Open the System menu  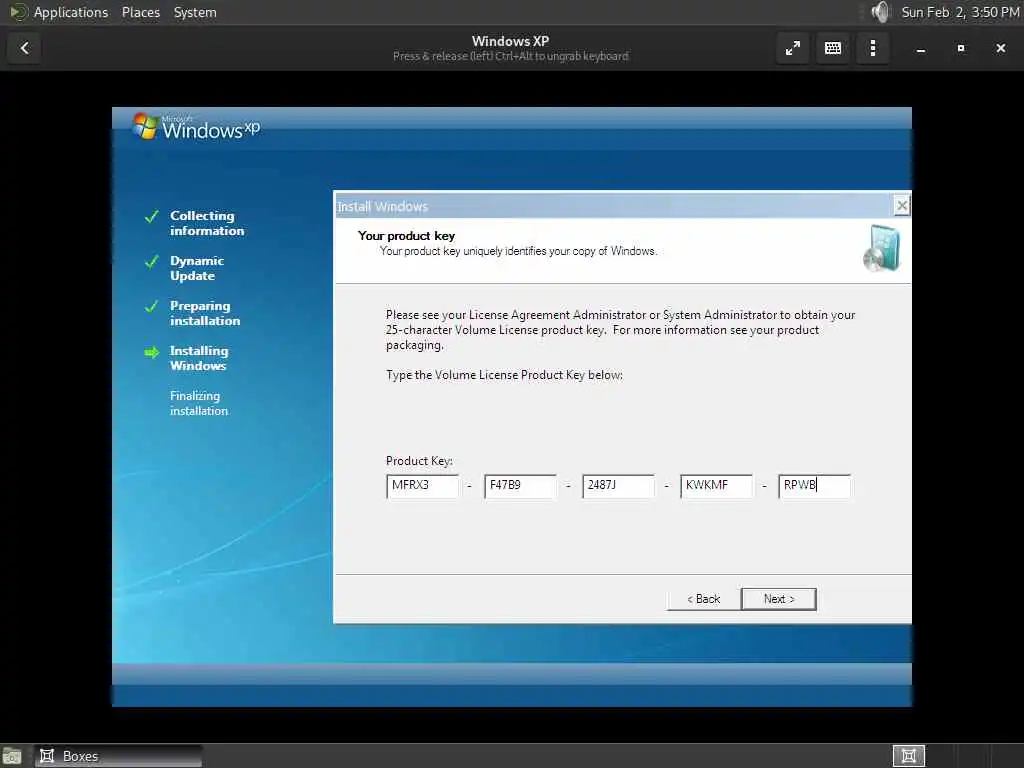pyautogui.click(x=195, y=12)
